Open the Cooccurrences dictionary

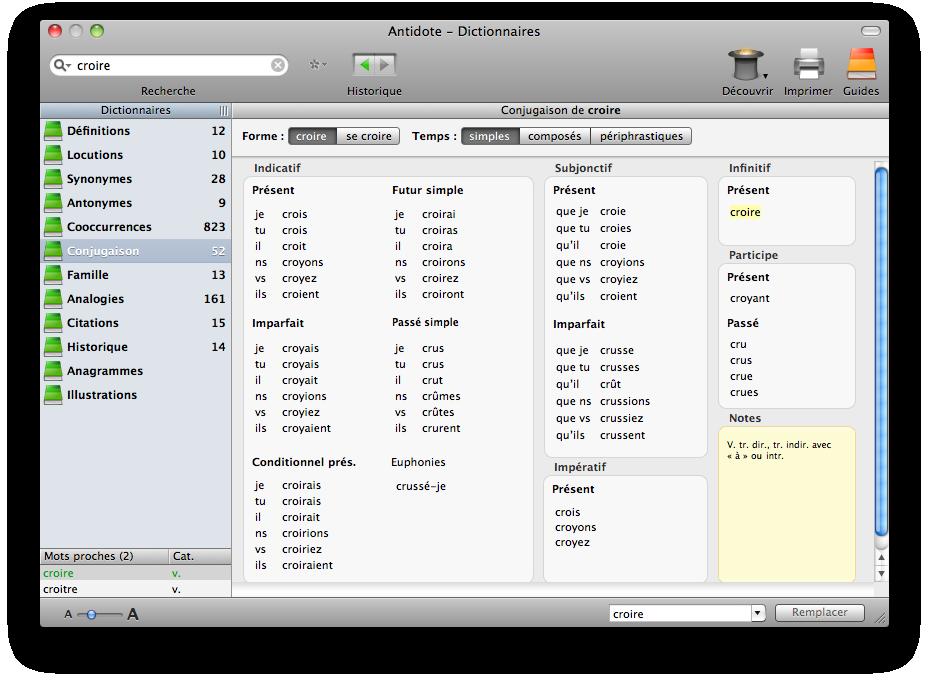click(x=136, y=227)
